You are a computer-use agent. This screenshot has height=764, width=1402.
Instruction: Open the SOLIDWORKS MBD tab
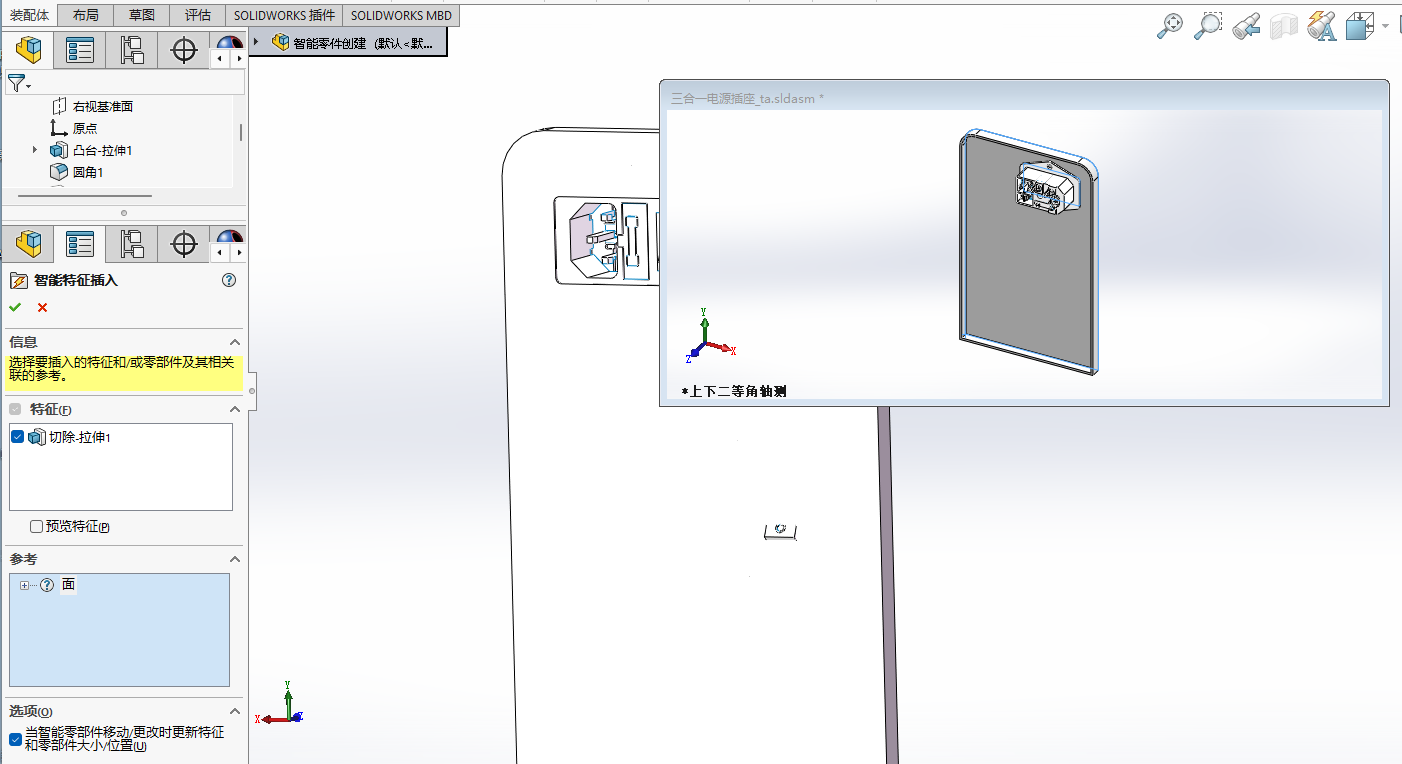(401, 15)
